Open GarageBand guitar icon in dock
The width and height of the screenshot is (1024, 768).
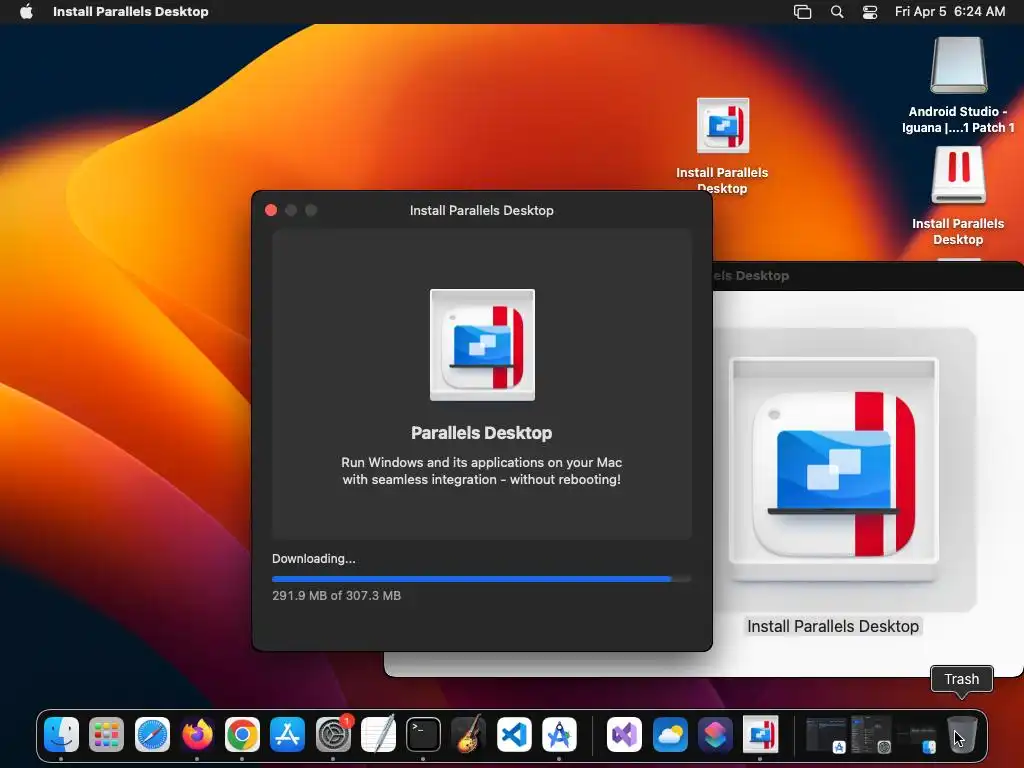coord(468,735)
